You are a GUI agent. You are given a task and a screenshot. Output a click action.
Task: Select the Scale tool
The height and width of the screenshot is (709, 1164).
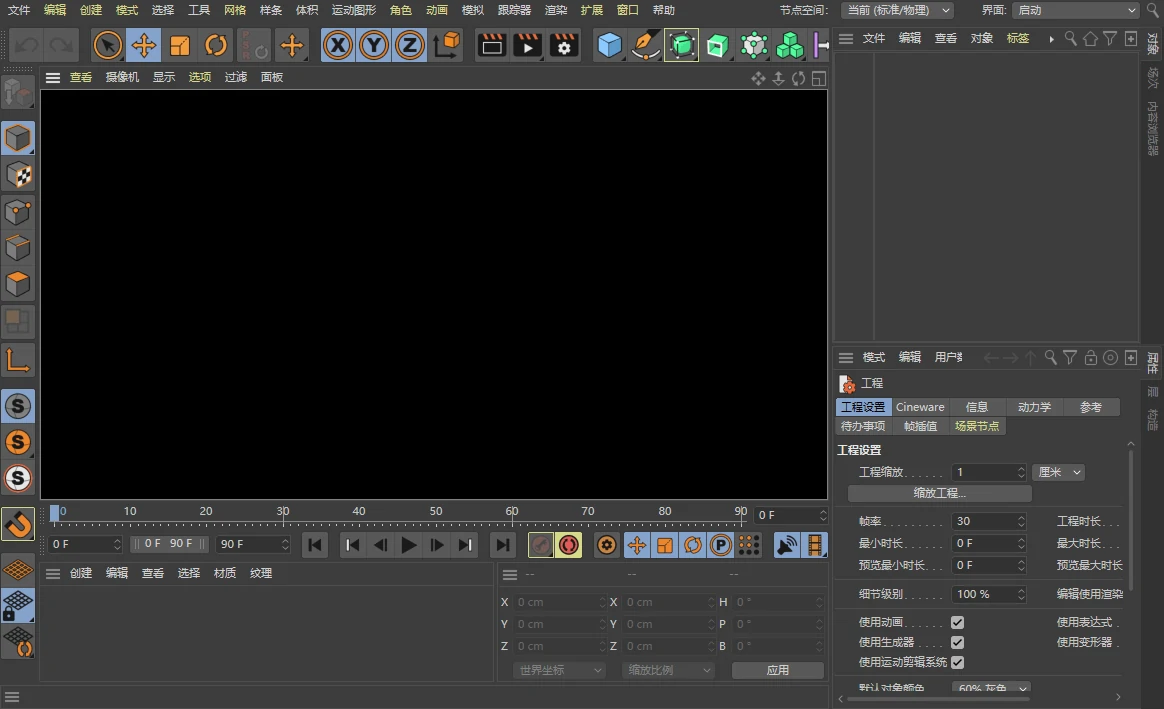coord(180,45)
